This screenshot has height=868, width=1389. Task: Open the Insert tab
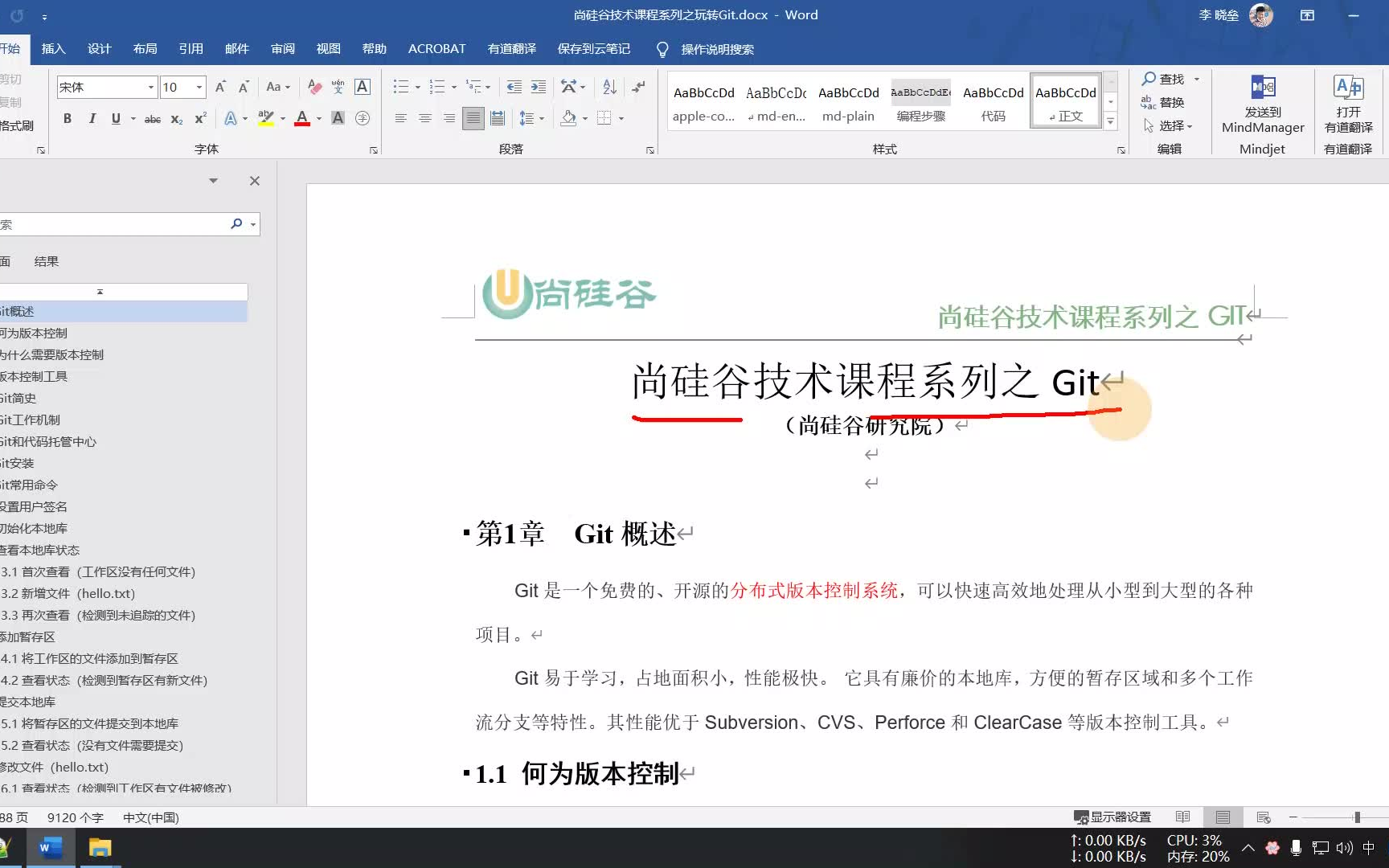pyautogui.click(x=53, y=49)
